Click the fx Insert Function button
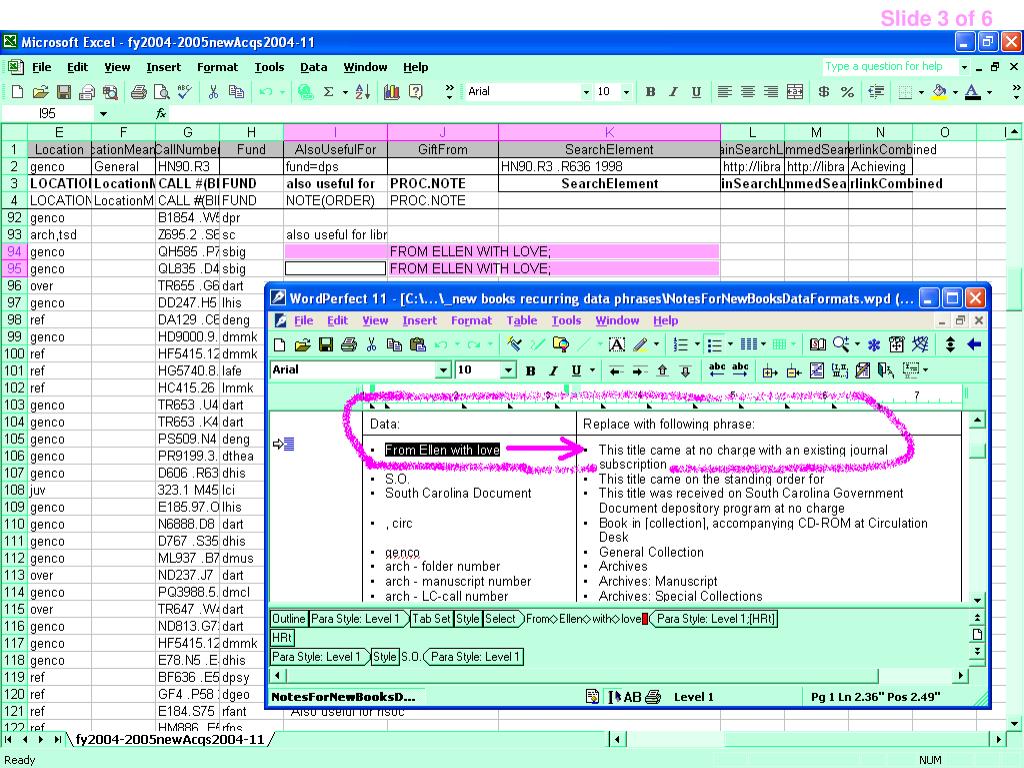Viewport: 1024px width, 768px height. 161,114
